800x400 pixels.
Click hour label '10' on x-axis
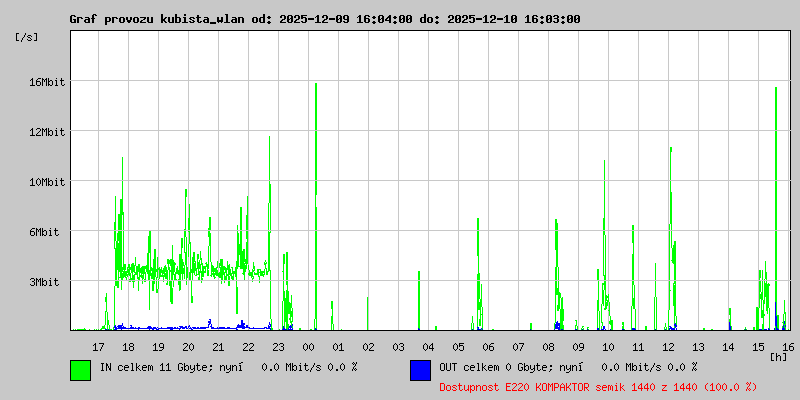608,347
